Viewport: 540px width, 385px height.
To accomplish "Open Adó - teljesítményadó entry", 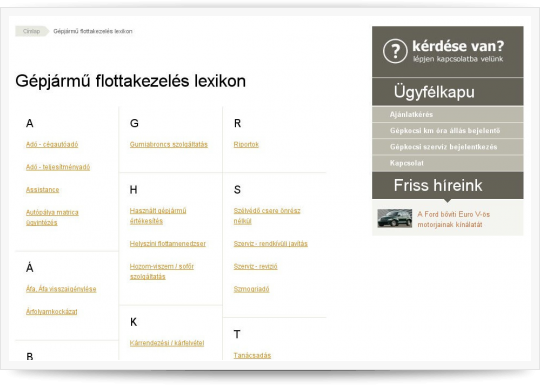I will pyautogui.click(x=58, y=167).
